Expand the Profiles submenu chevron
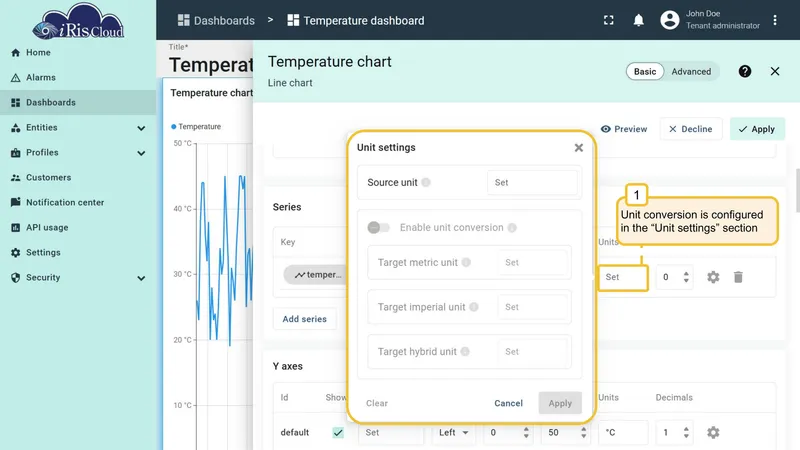This screenshot has height=450, width=800. tap(141, 153)
